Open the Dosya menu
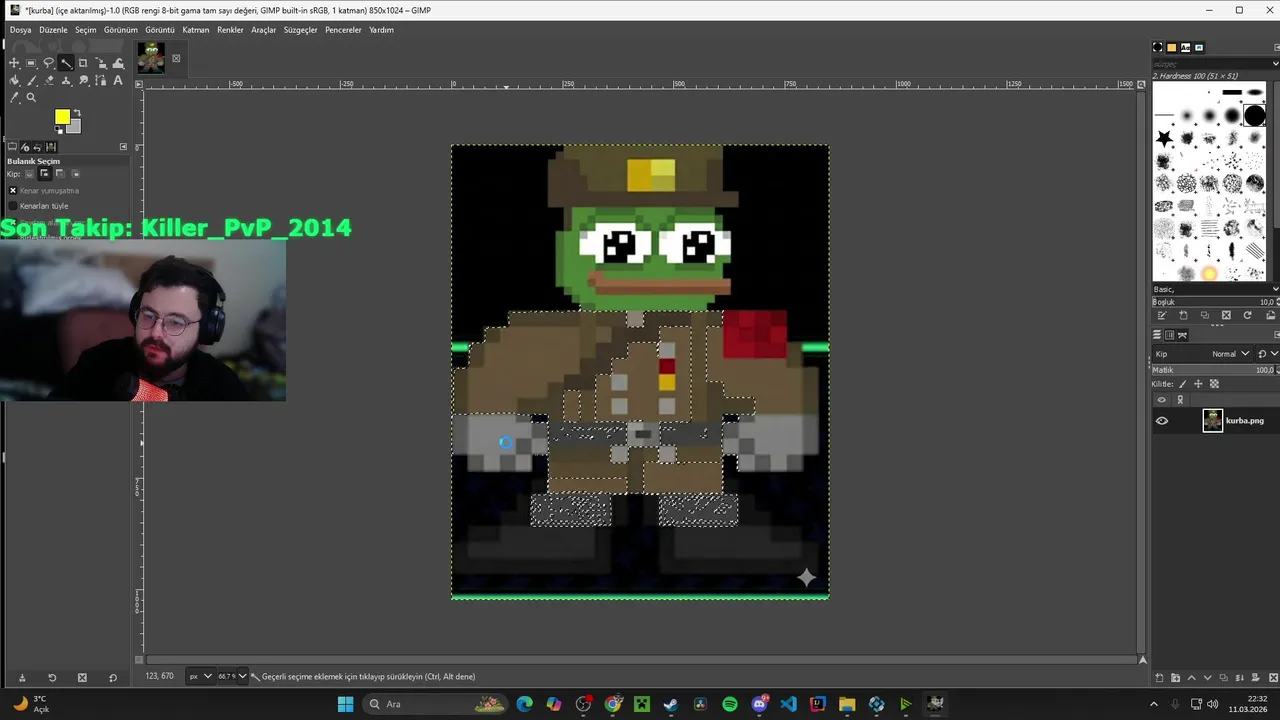Image resolution: width=1280 pixels, height=720 pixels. tap(20, 30)
